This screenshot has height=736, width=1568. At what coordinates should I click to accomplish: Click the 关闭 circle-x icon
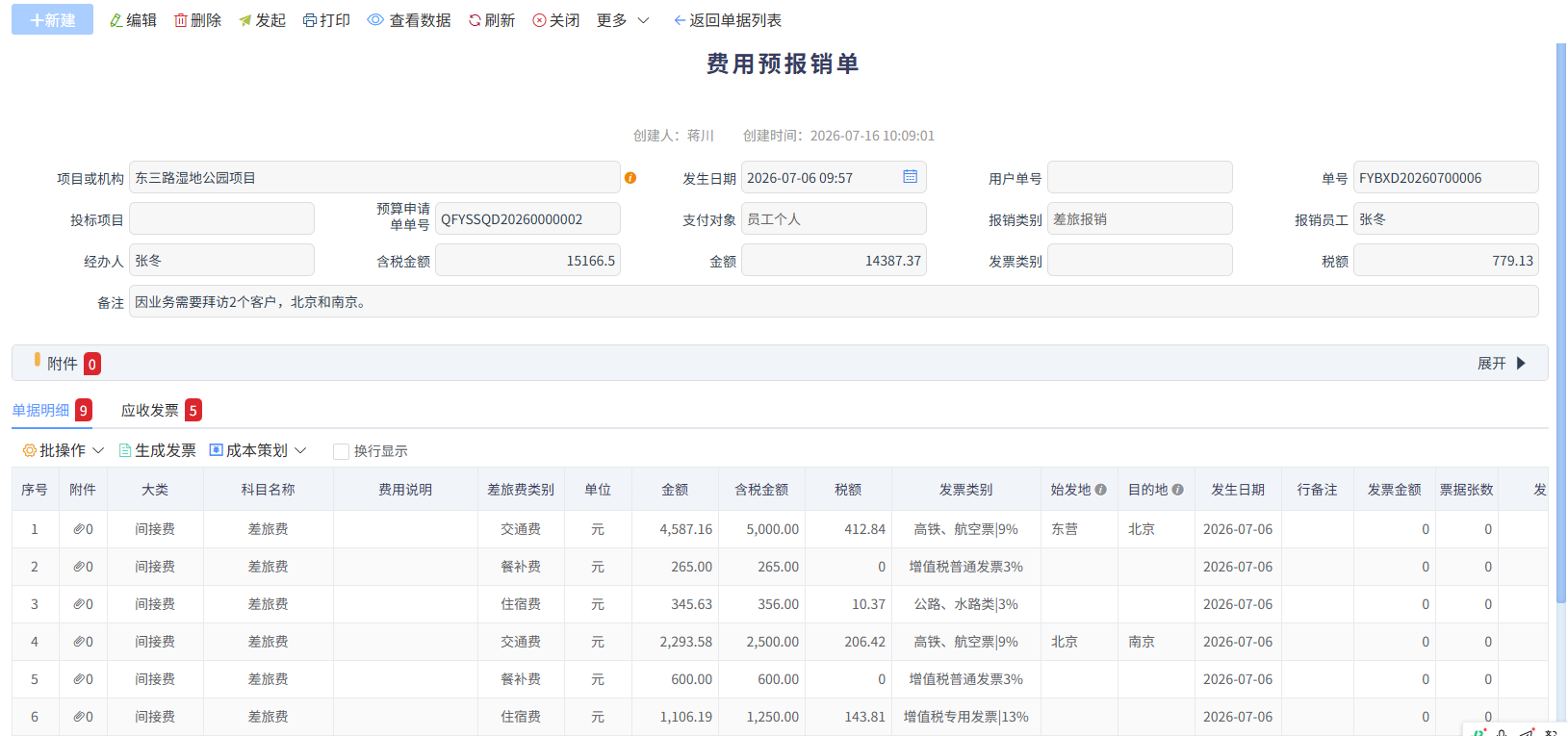539,20
